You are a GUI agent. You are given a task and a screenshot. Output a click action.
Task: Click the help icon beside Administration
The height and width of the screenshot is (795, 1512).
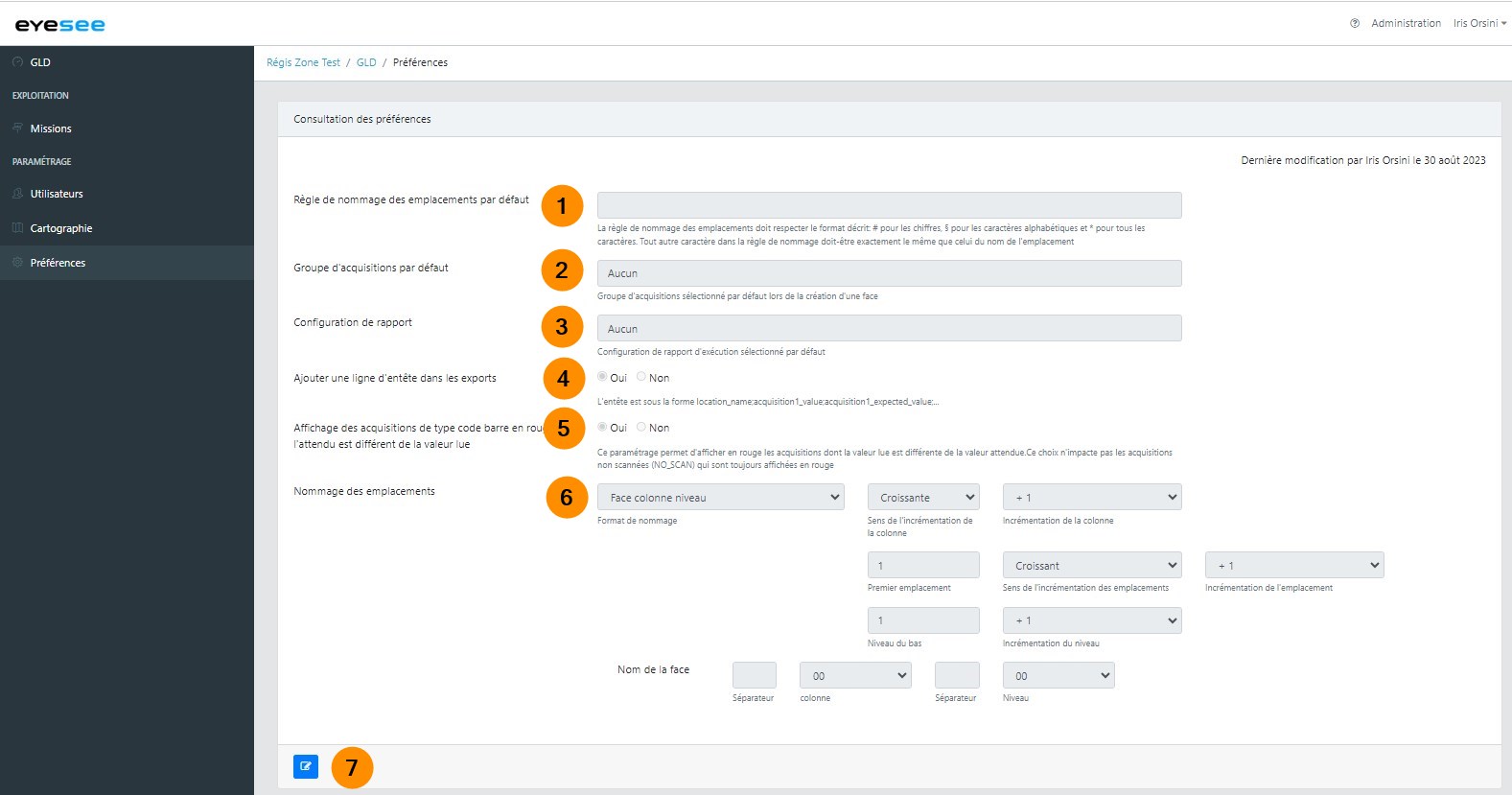tap(1355, 23)
